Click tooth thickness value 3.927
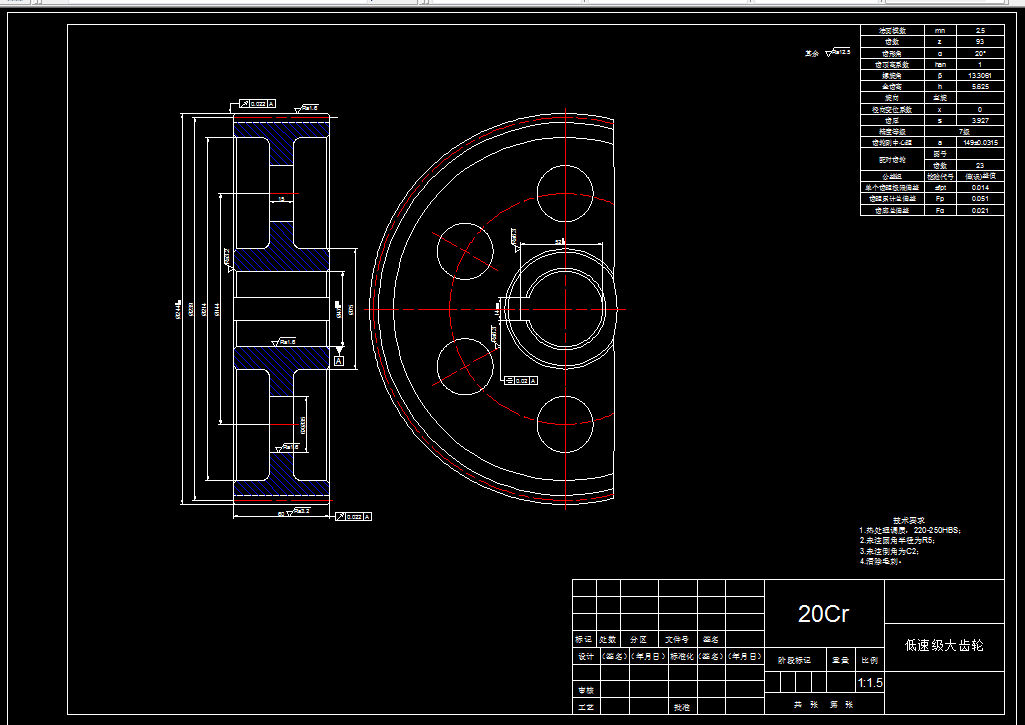Viewport: 1025px width, 725px height. click(x=980, y=121)
